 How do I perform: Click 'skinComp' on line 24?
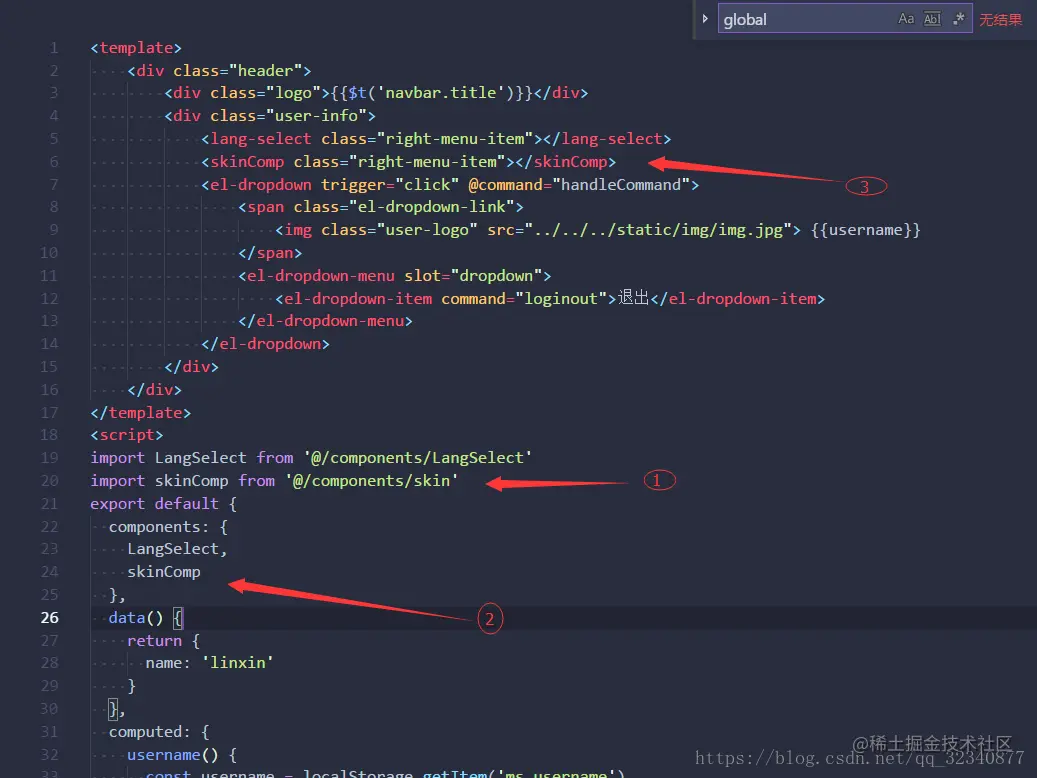pos(164,572)
